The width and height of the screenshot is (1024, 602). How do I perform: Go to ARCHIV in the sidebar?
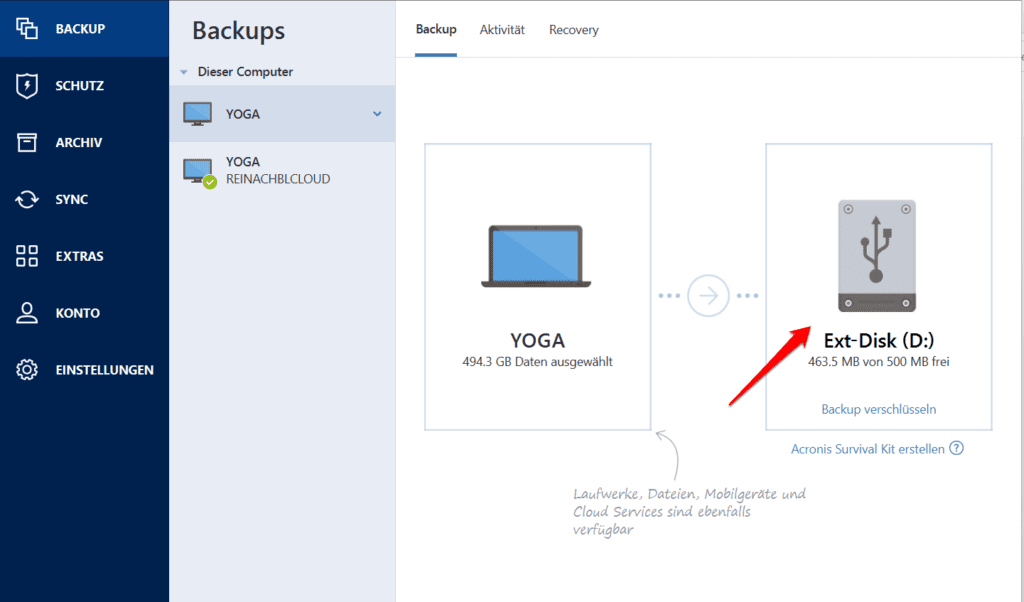(79, 142)
